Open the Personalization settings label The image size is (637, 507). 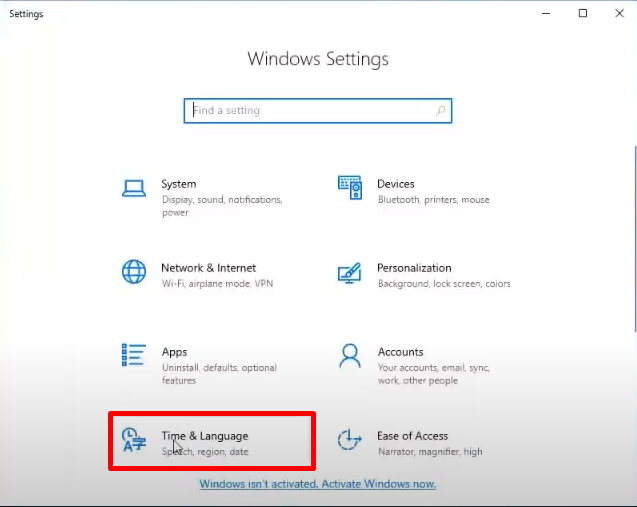(414, 268)
